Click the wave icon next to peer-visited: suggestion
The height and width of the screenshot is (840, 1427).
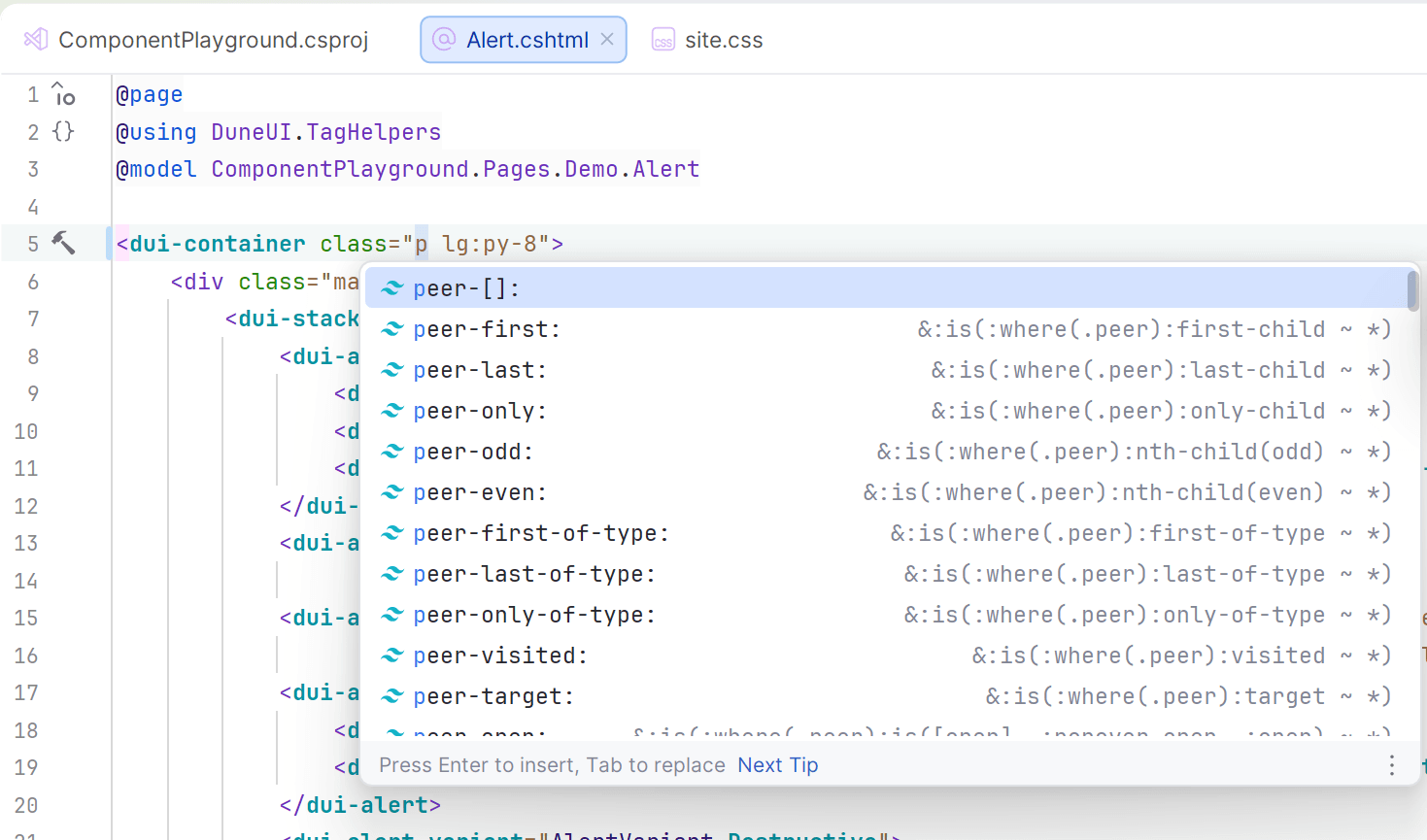tap(391, 655)
